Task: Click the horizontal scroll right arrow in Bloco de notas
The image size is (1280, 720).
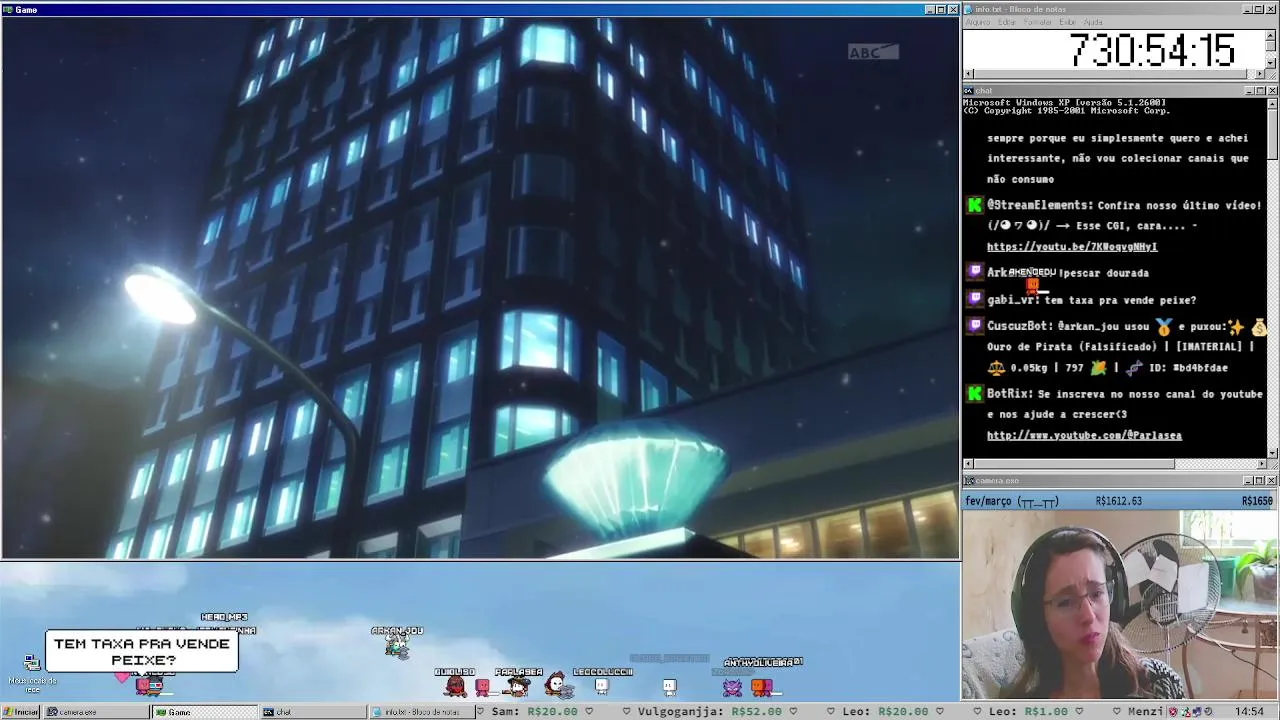Action: [1261, 73]
